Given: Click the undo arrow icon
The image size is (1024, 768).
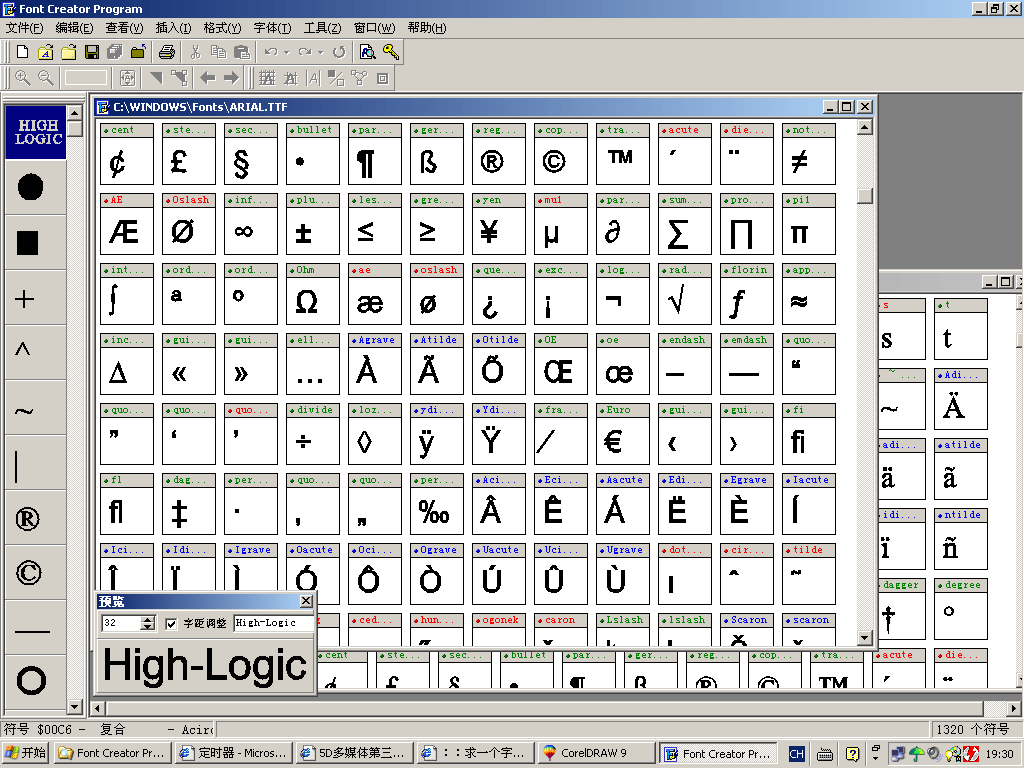Looking at the screenshot, I should click(x=271, y=52).
